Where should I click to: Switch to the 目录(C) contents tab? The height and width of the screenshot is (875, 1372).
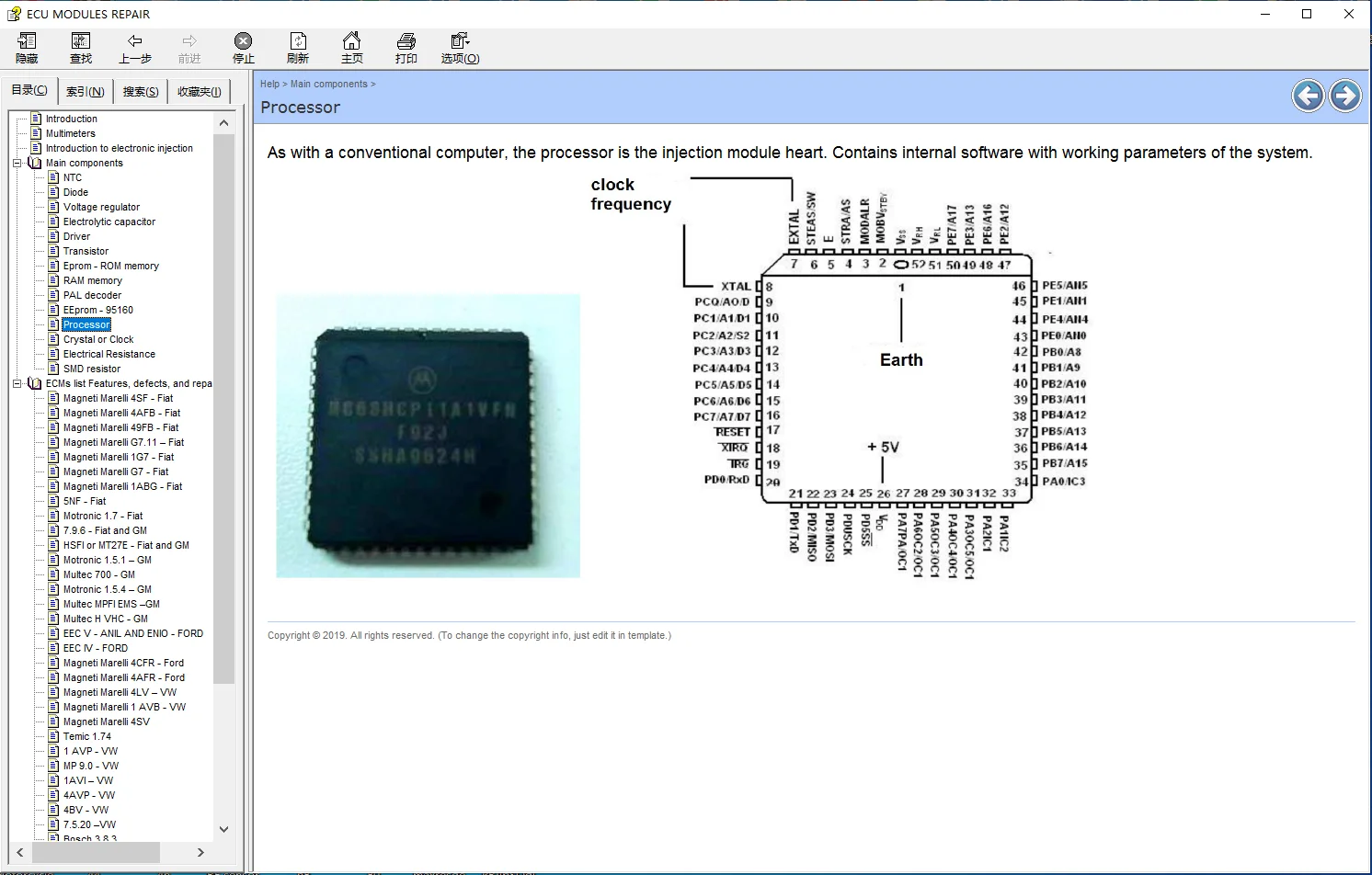click(x=29, y=90)
